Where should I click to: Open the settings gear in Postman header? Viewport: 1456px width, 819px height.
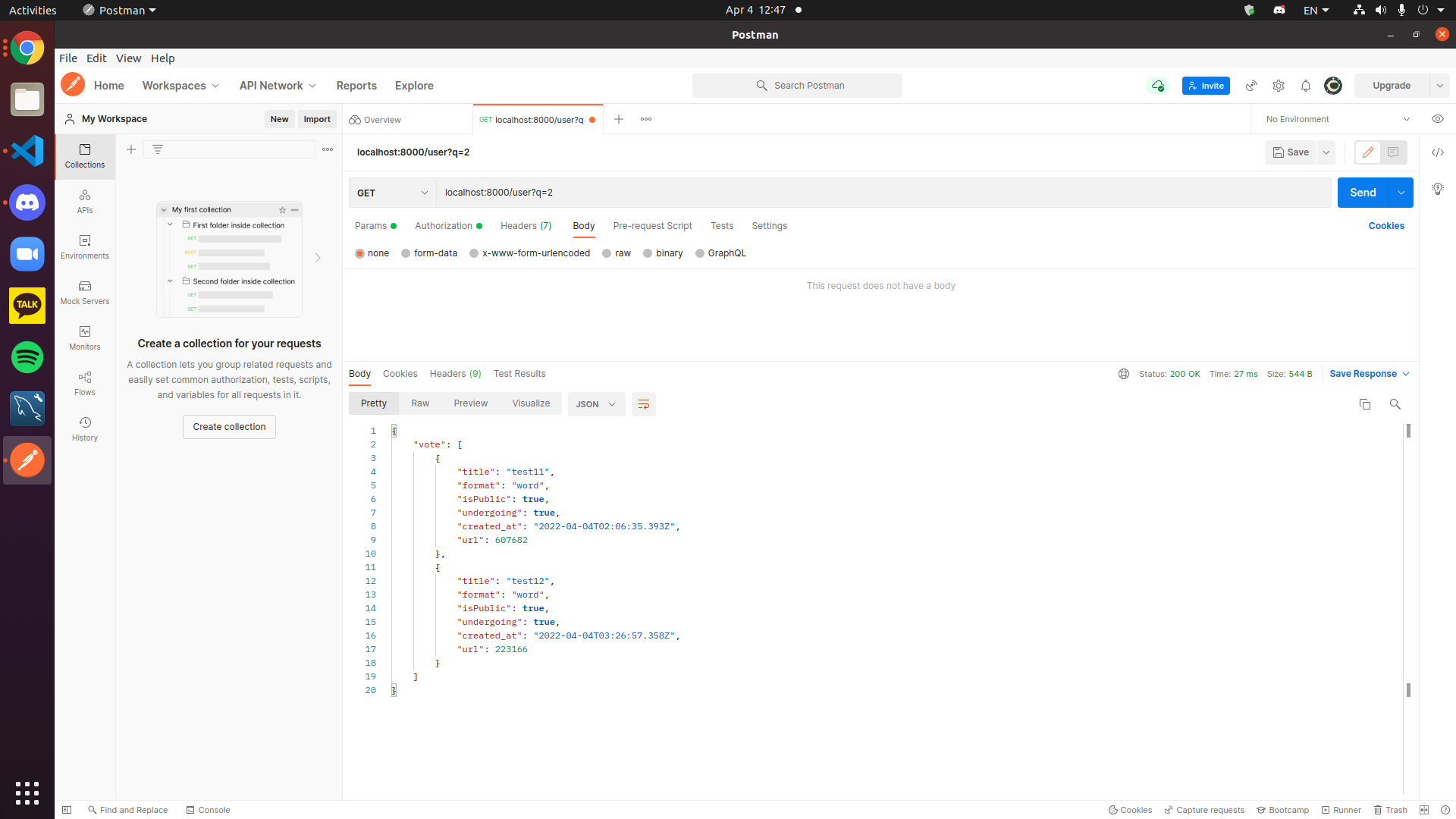point(1279,86)
